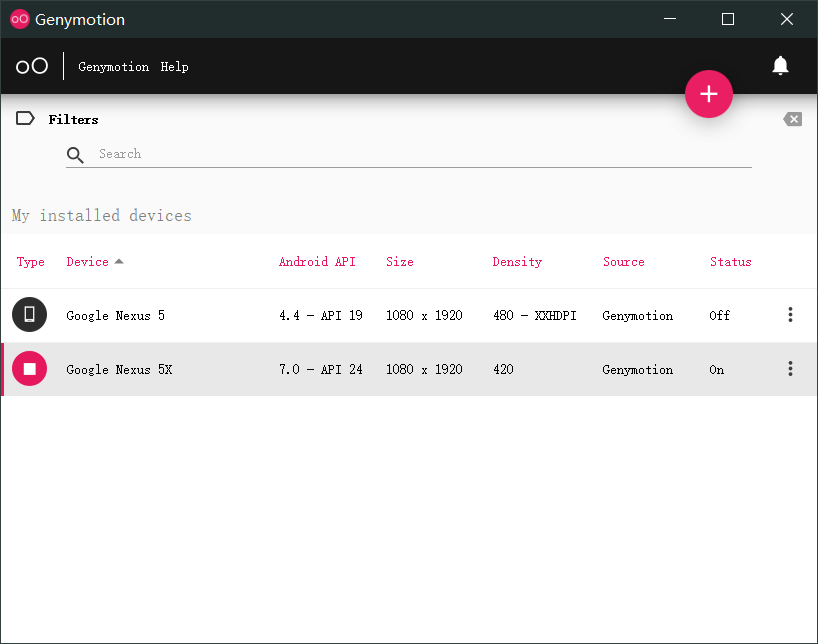
Task: Sort by Source column header
Action: pyautogui.click(x=623, y=261)
